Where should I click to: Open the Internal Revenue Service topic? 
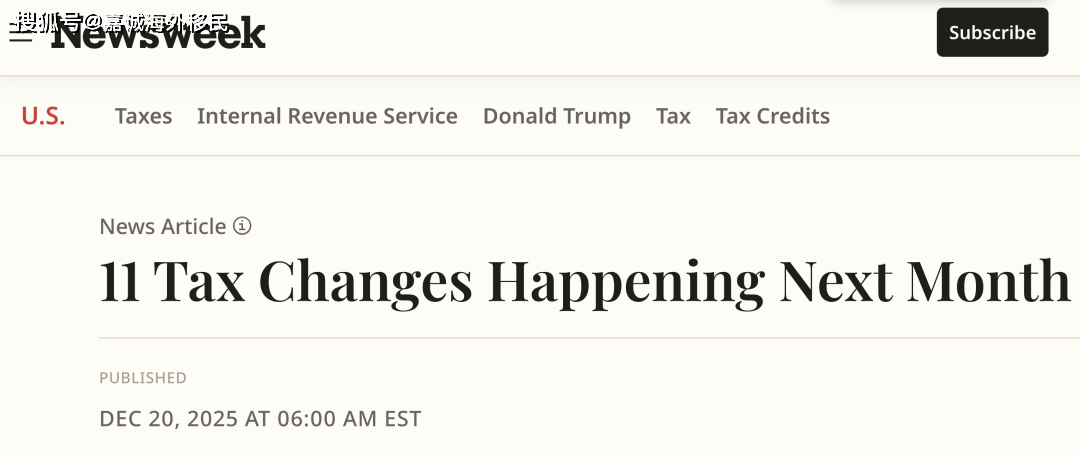[x=327, y=116]
